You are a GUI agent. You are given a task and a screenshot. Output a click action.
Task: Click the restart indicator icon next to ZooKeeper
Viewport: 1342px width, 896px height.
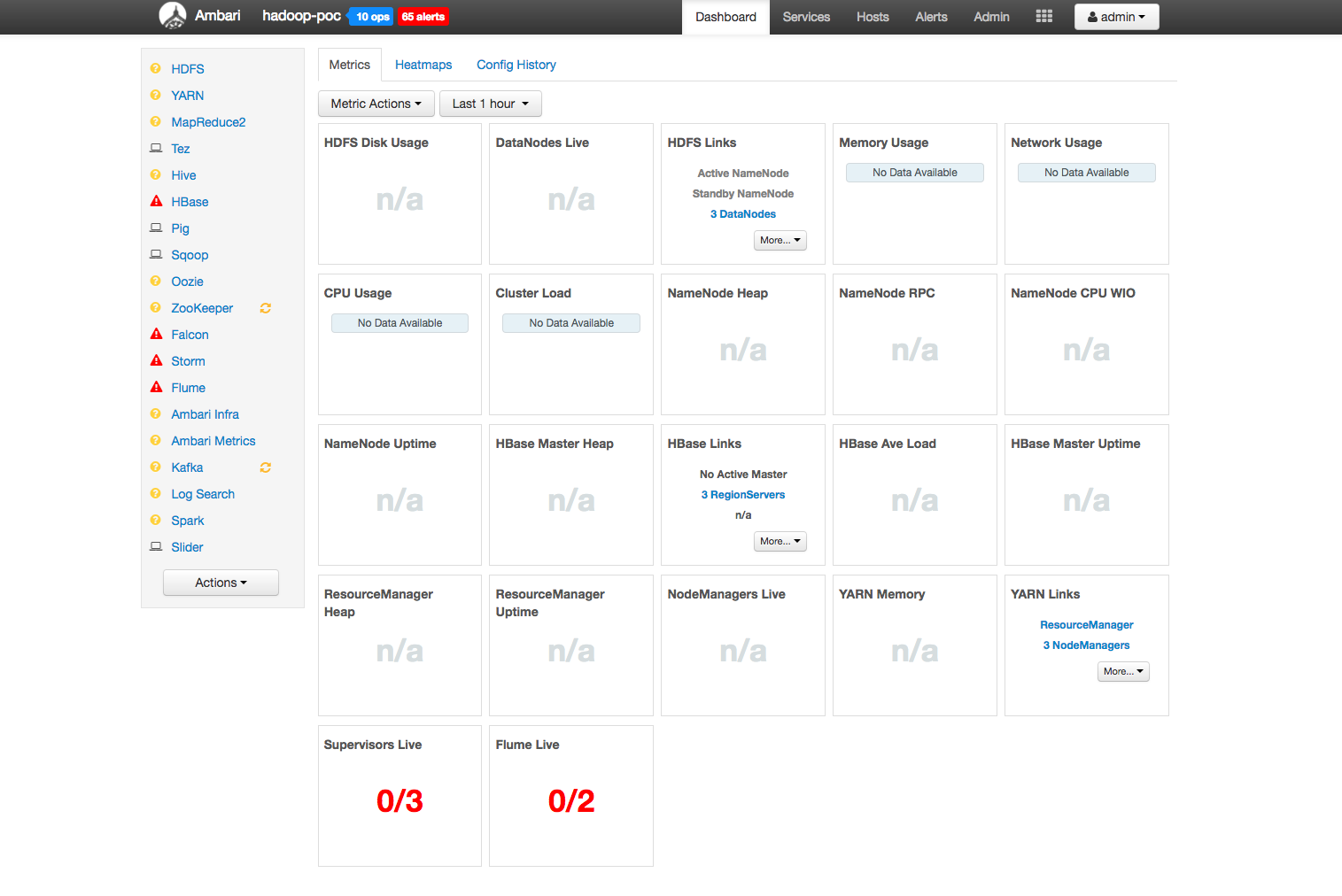[264, 307]
